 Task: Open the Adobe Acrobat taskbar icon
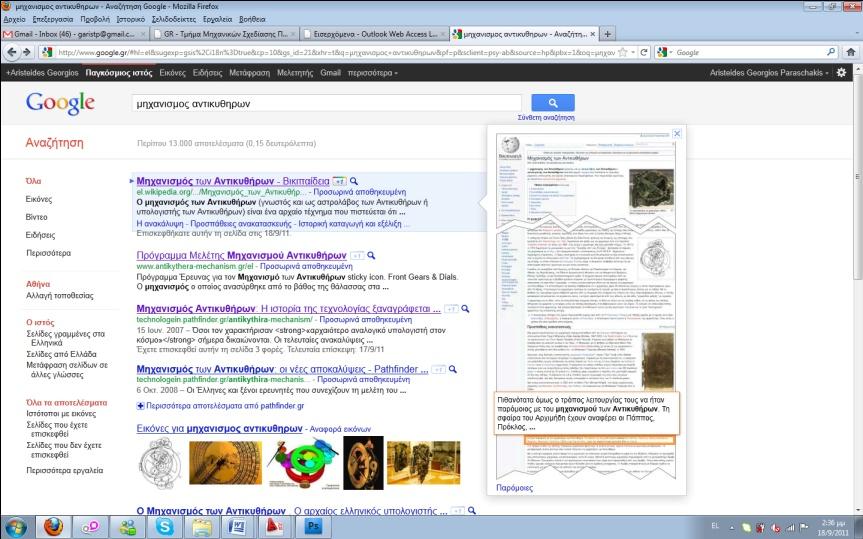click(x=276, y=527)
